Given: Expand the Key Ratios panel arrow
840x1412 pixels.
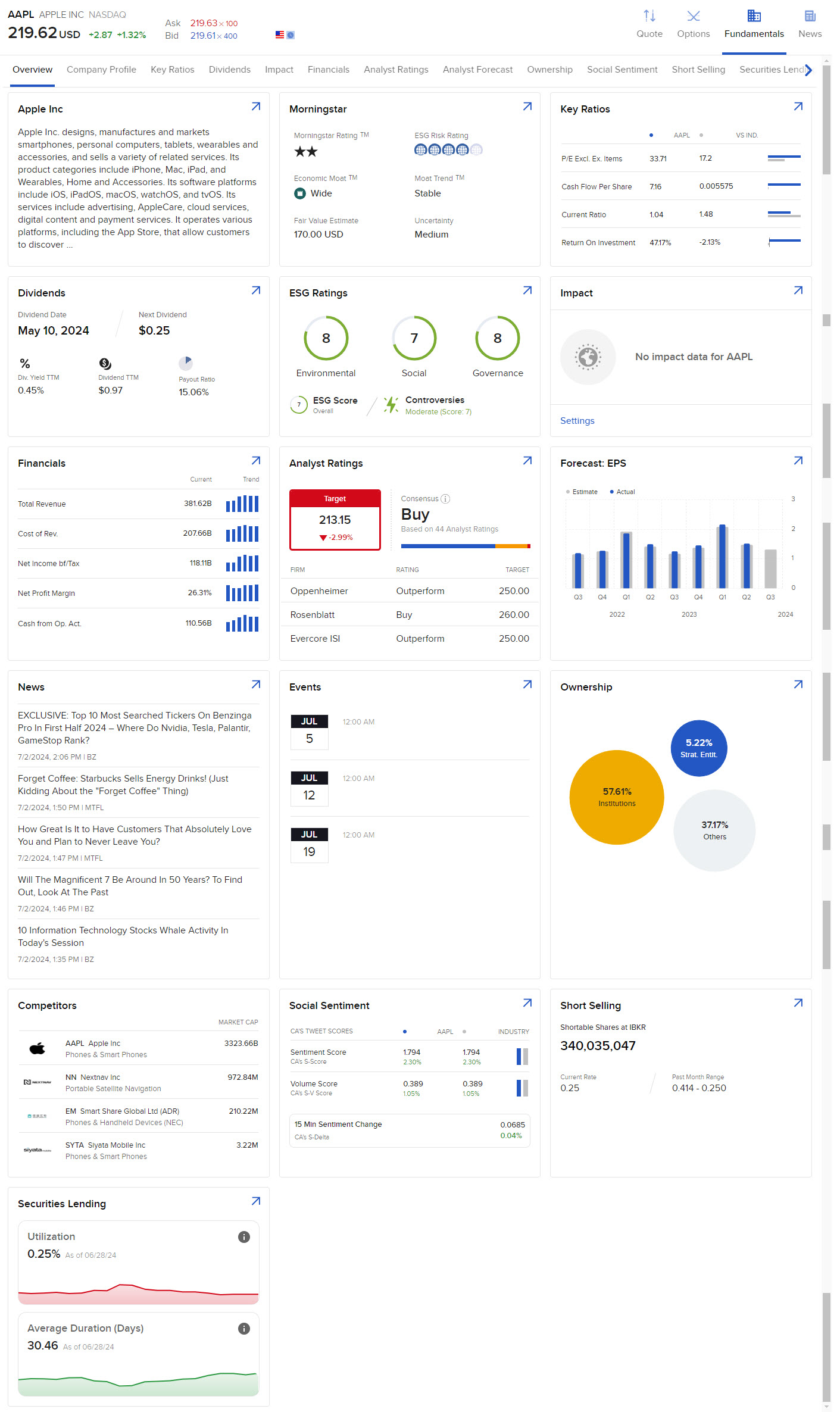Looking at the screenshot, I should point(798,107).
